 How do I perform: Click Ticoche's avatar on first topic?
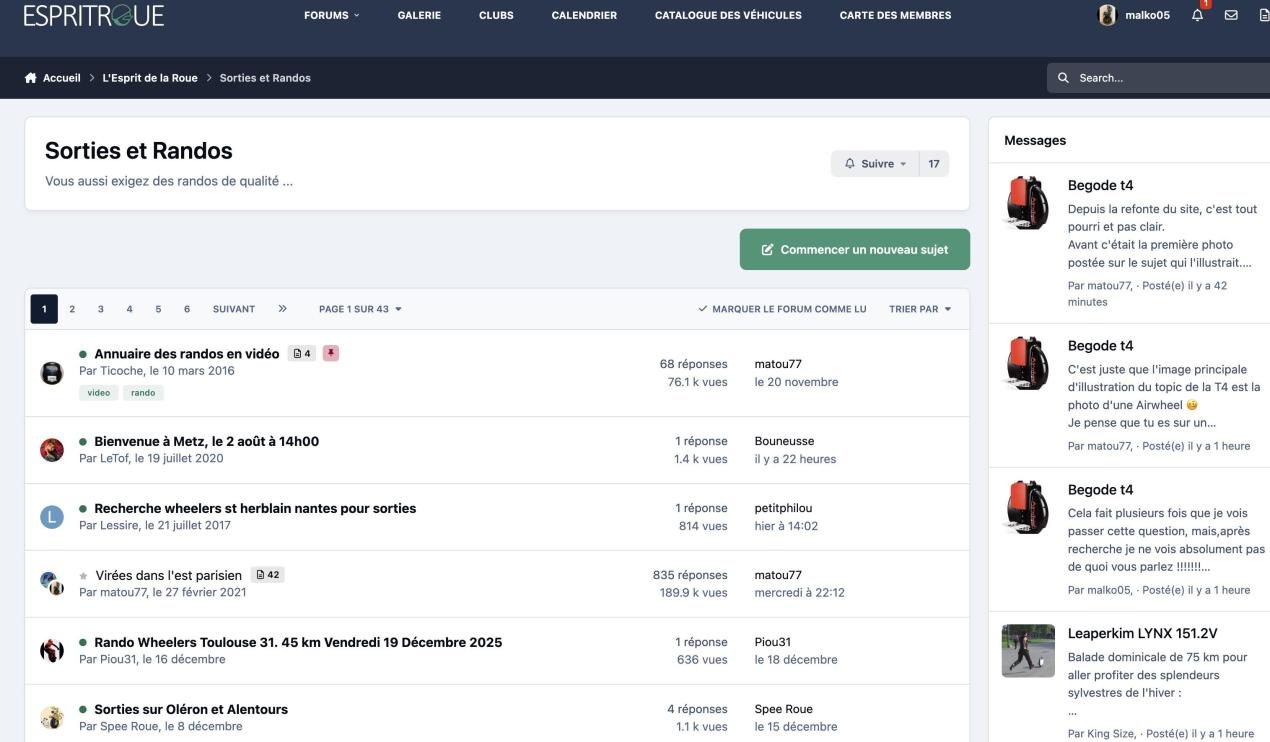coord(51,372)
